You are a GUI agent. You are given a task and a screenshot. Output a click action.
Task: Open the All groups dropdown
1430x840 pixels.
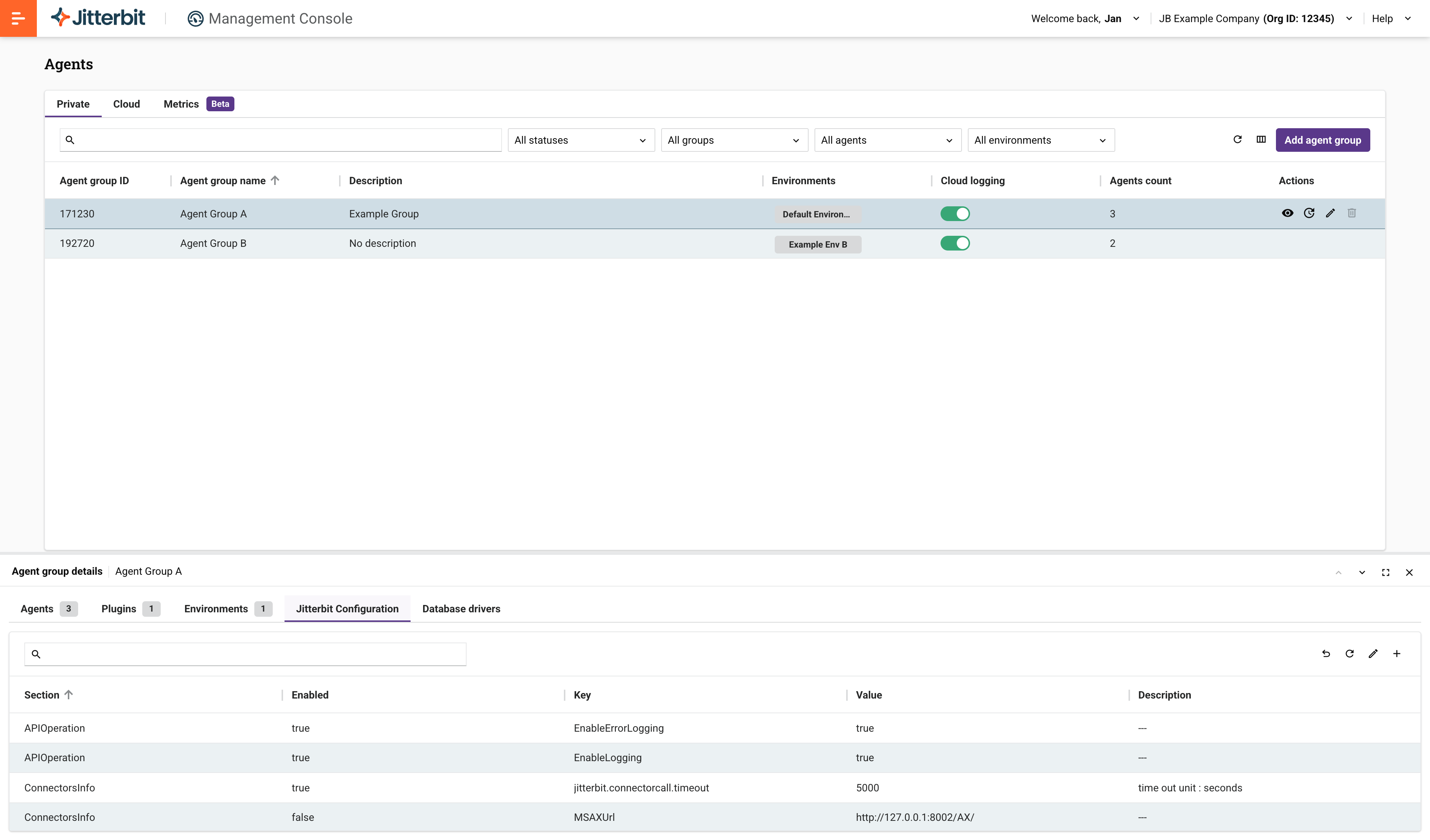point(734,140)
